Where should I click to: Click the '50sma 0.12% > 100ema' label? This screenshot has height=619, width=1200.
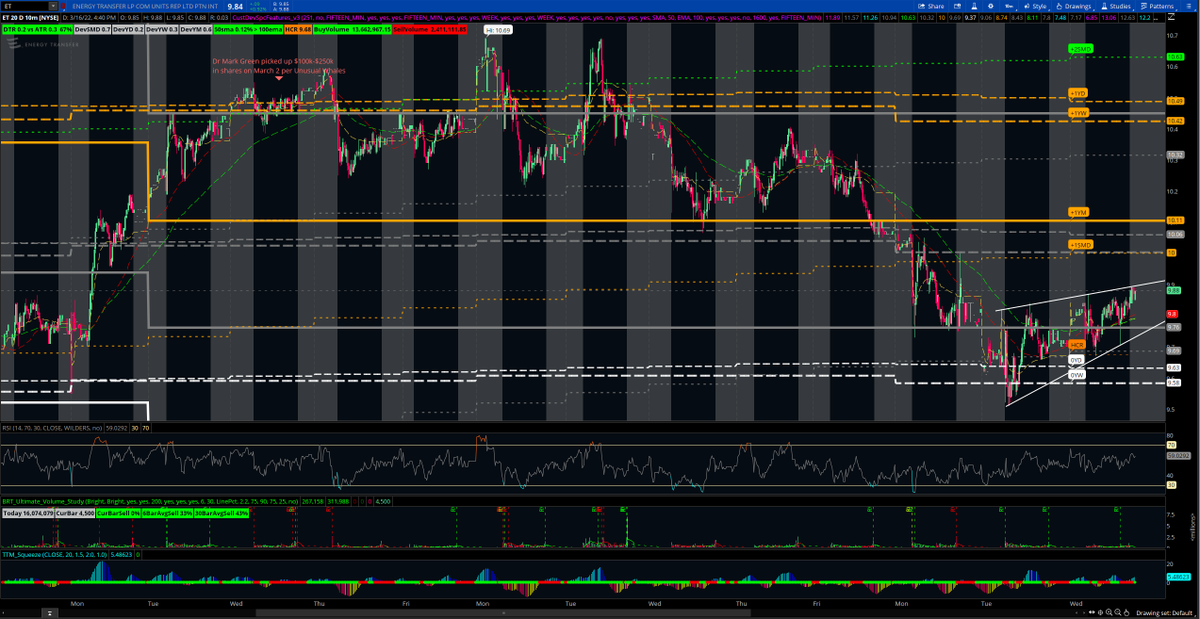tap(248, 29)
